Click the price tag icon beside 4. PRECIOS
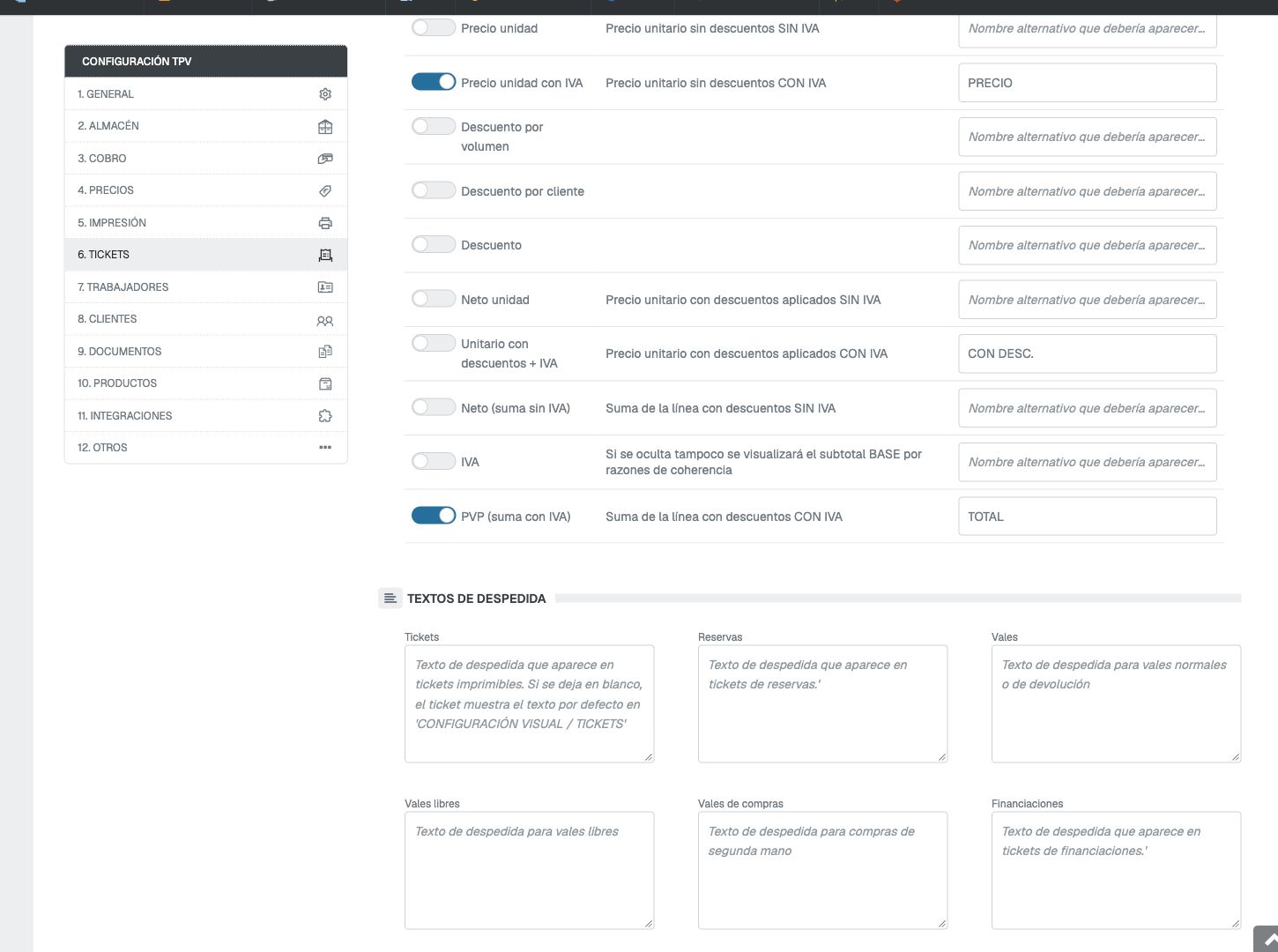The image size is (1278, 952). pyautogui.click(x=325, y=190)
